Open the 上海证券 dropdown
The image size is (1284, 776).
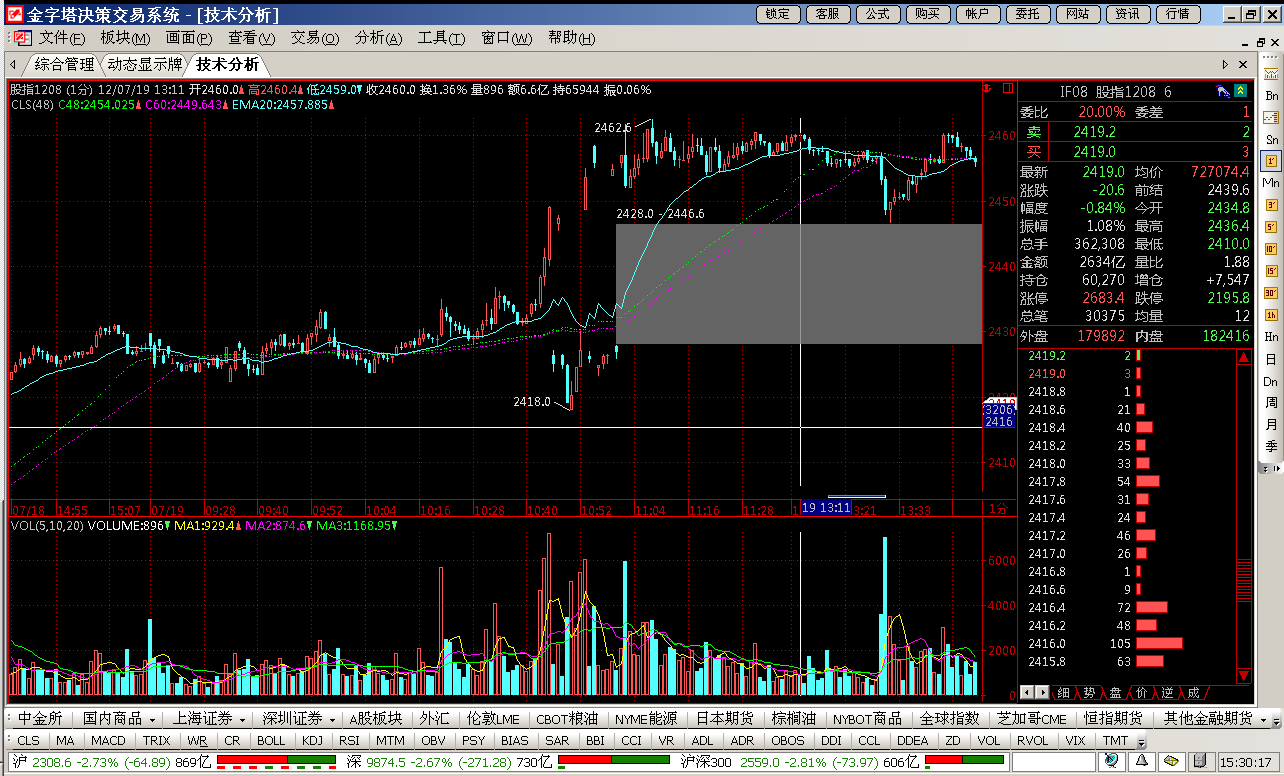click(208, 718)
